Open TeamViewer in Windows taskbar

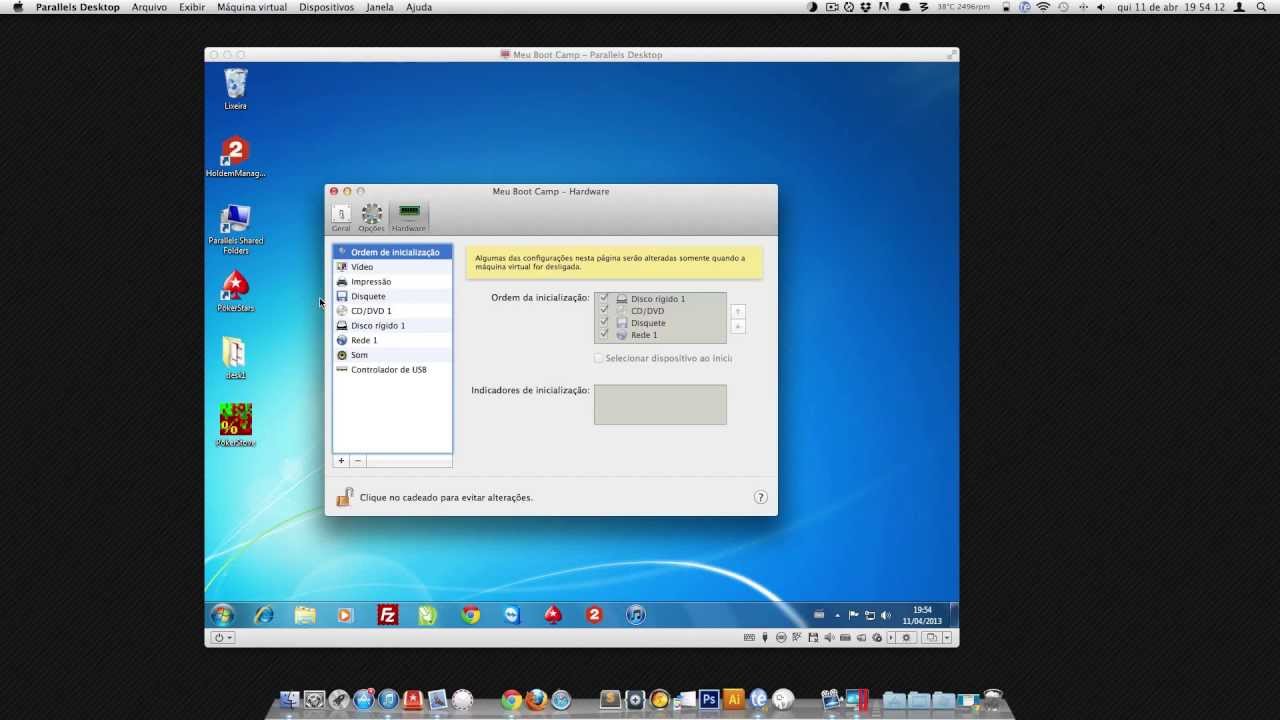coord(512,615)
